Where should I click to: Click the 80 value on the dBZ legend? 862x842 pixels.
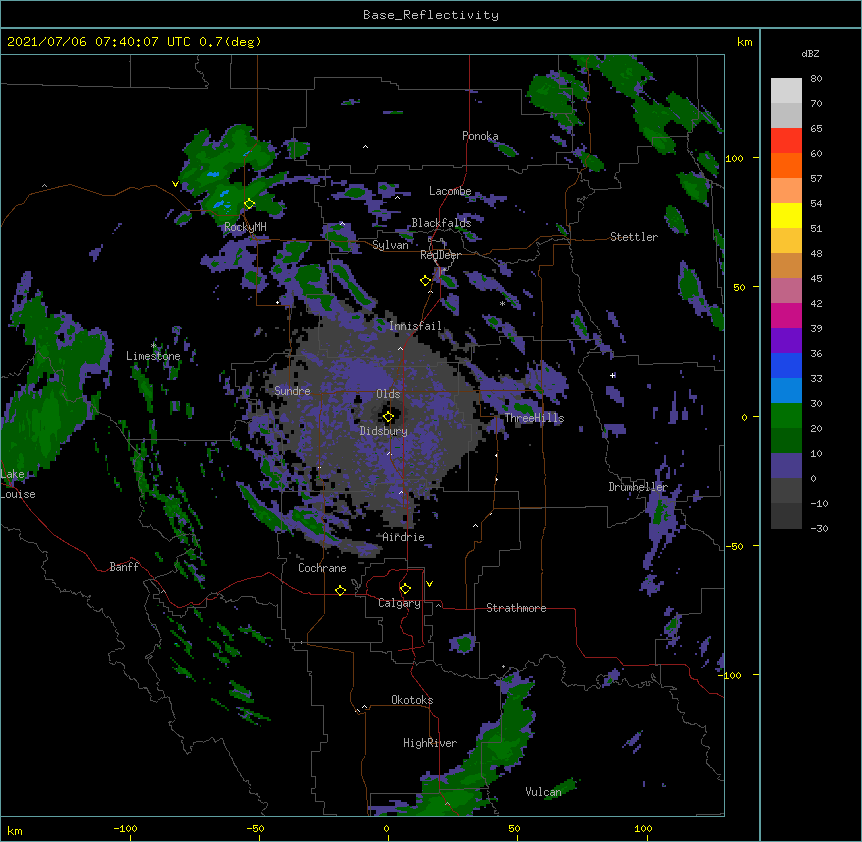tap(816, 79)
